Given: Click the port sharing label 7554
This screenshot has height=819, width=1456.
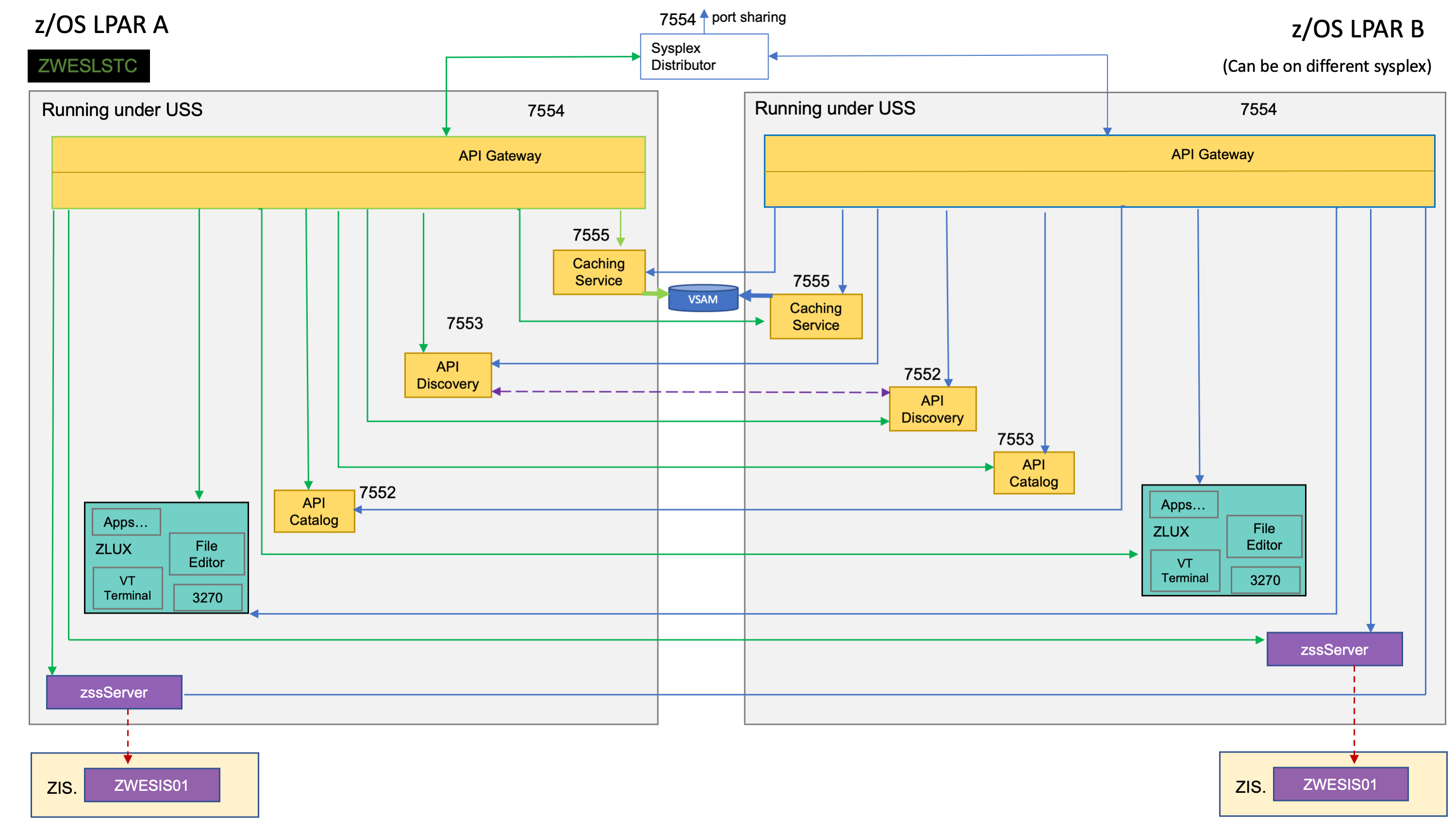Looking at the screenshot, I should coord(677,18).
